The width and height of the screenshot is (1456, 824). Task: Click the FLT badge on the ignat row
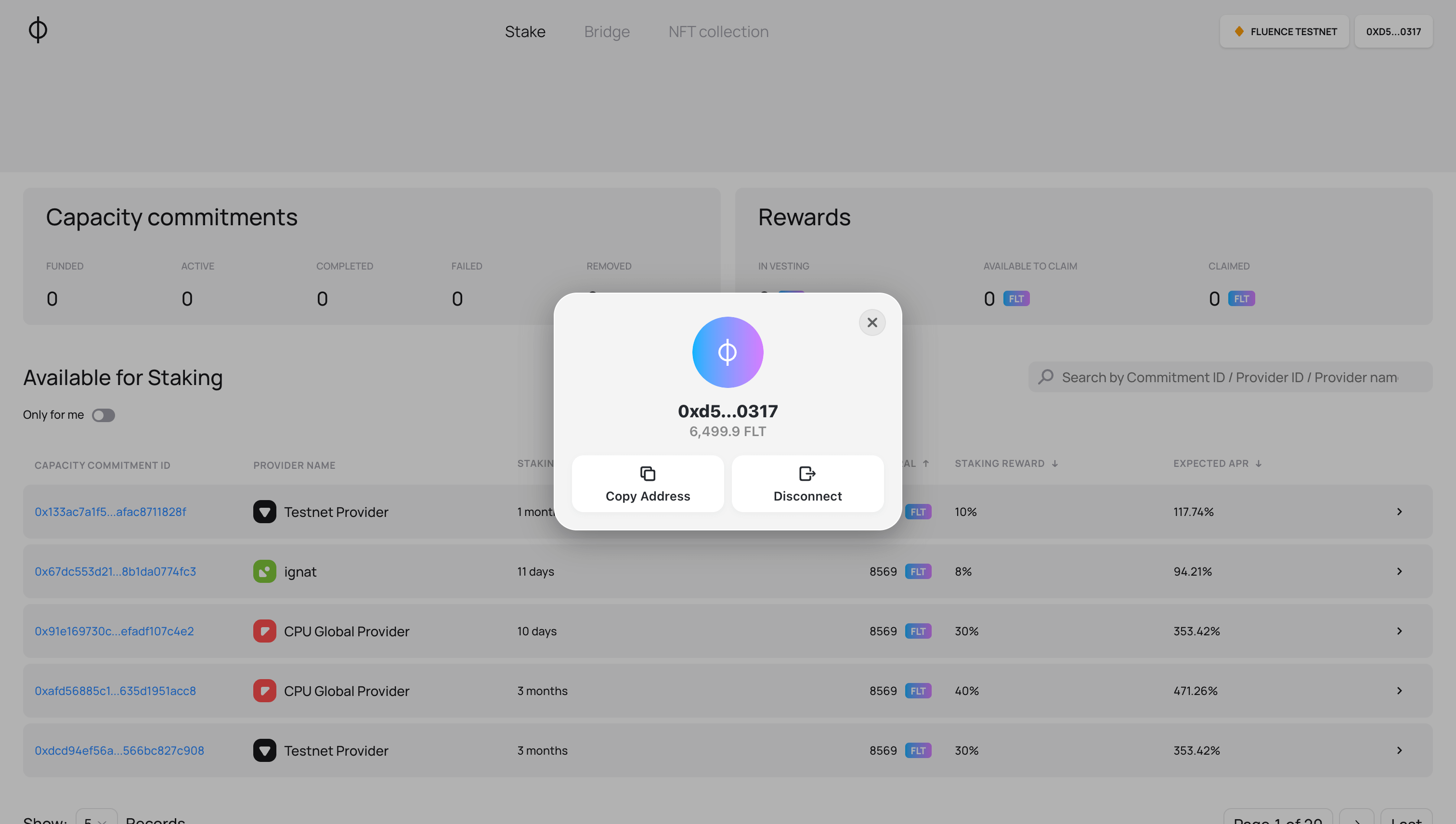[x=918, y=571]
